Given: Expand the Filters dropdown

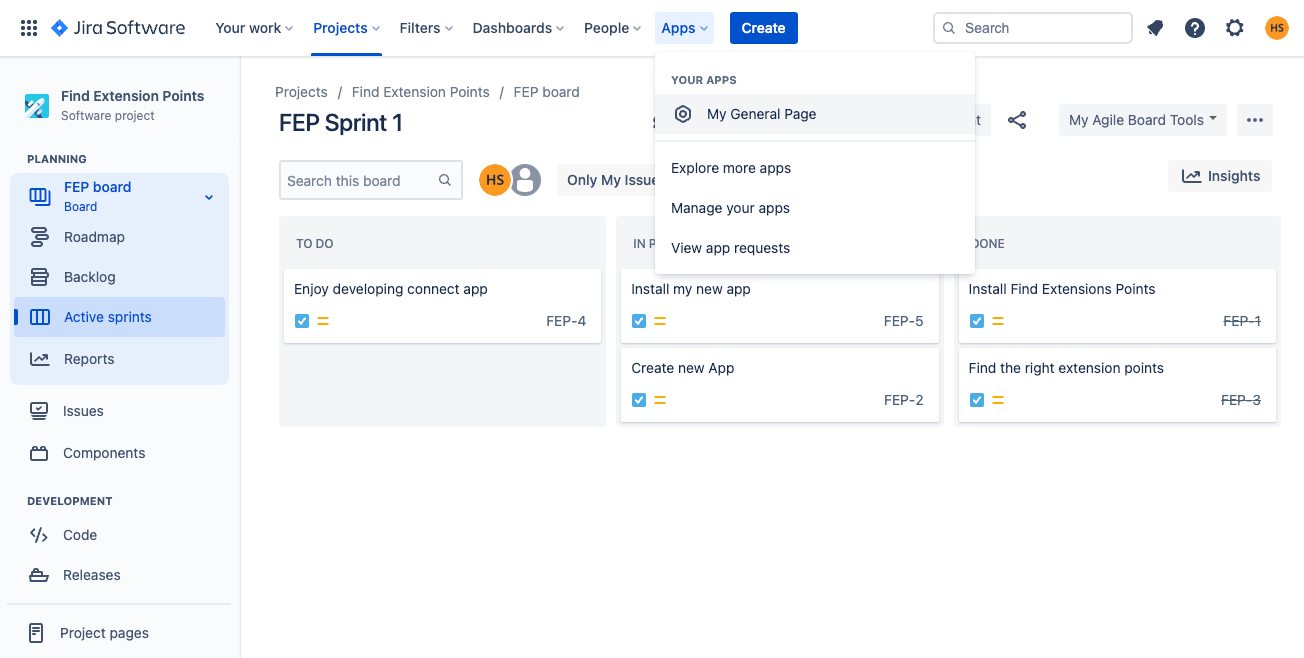Looking at the screenshot, I should pyautogui.click(x=426, y=28).
